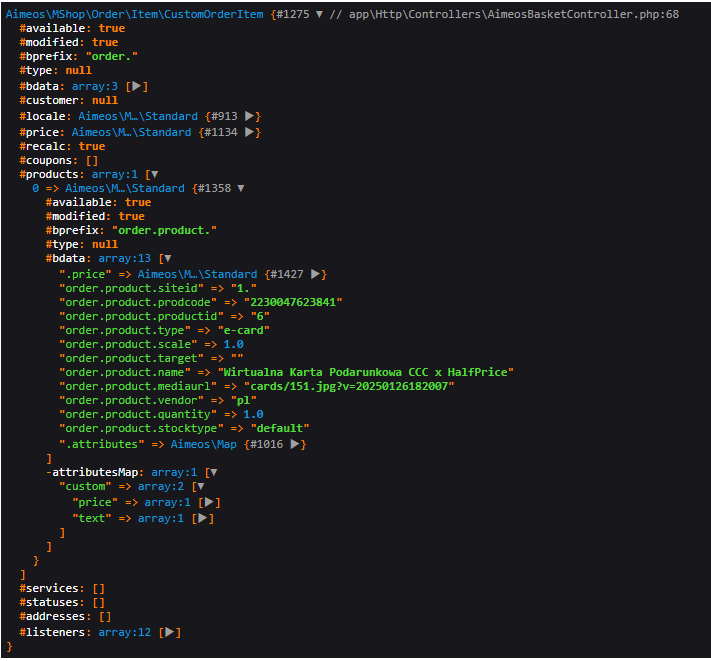This screenshot has width=711, height=661.
Task: Collapse the #products array:1 list
Action: (x=155, y=175)
